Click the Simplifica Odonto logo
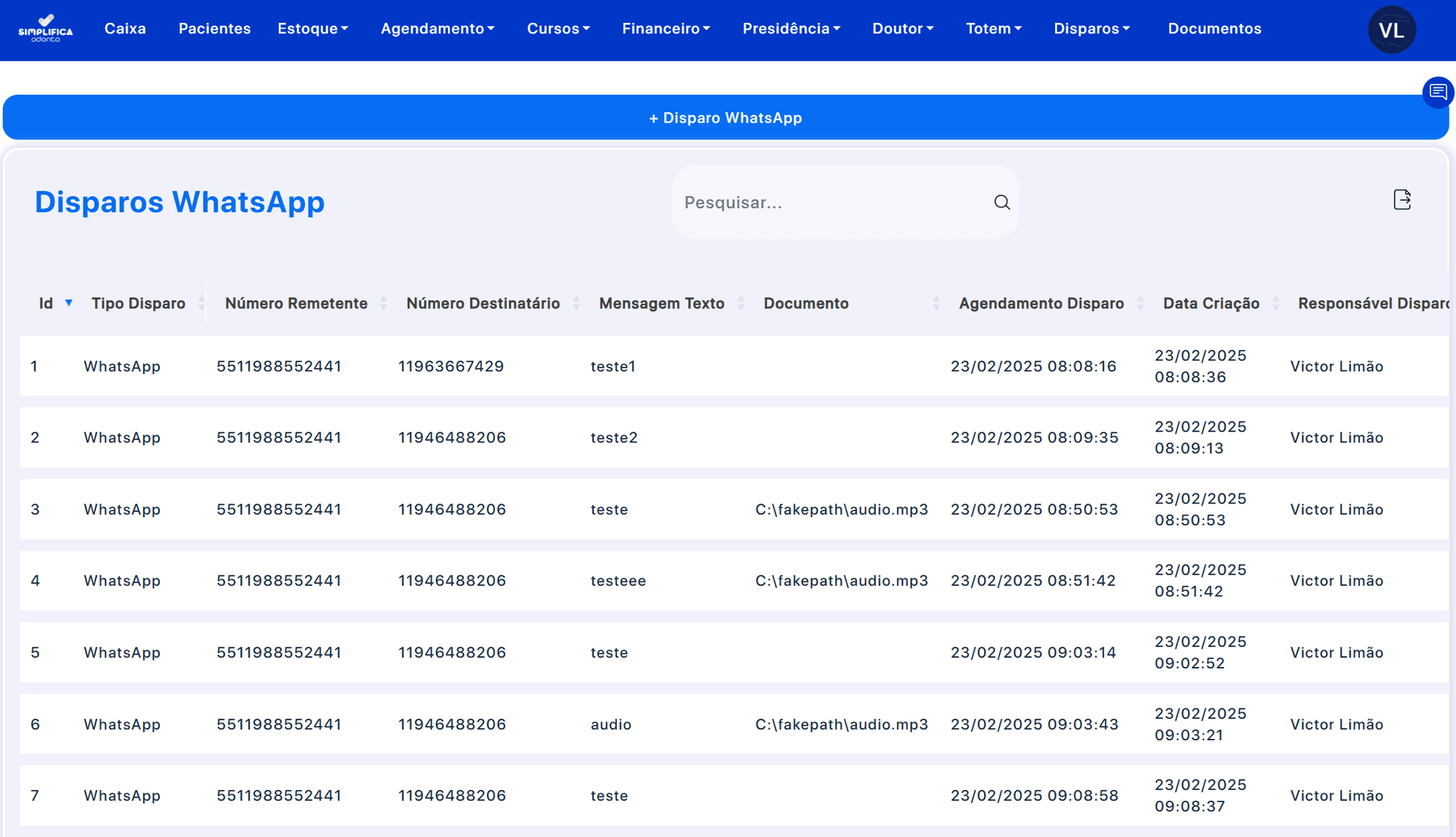This screenshot has width=1456, height=837. [45, 28]
